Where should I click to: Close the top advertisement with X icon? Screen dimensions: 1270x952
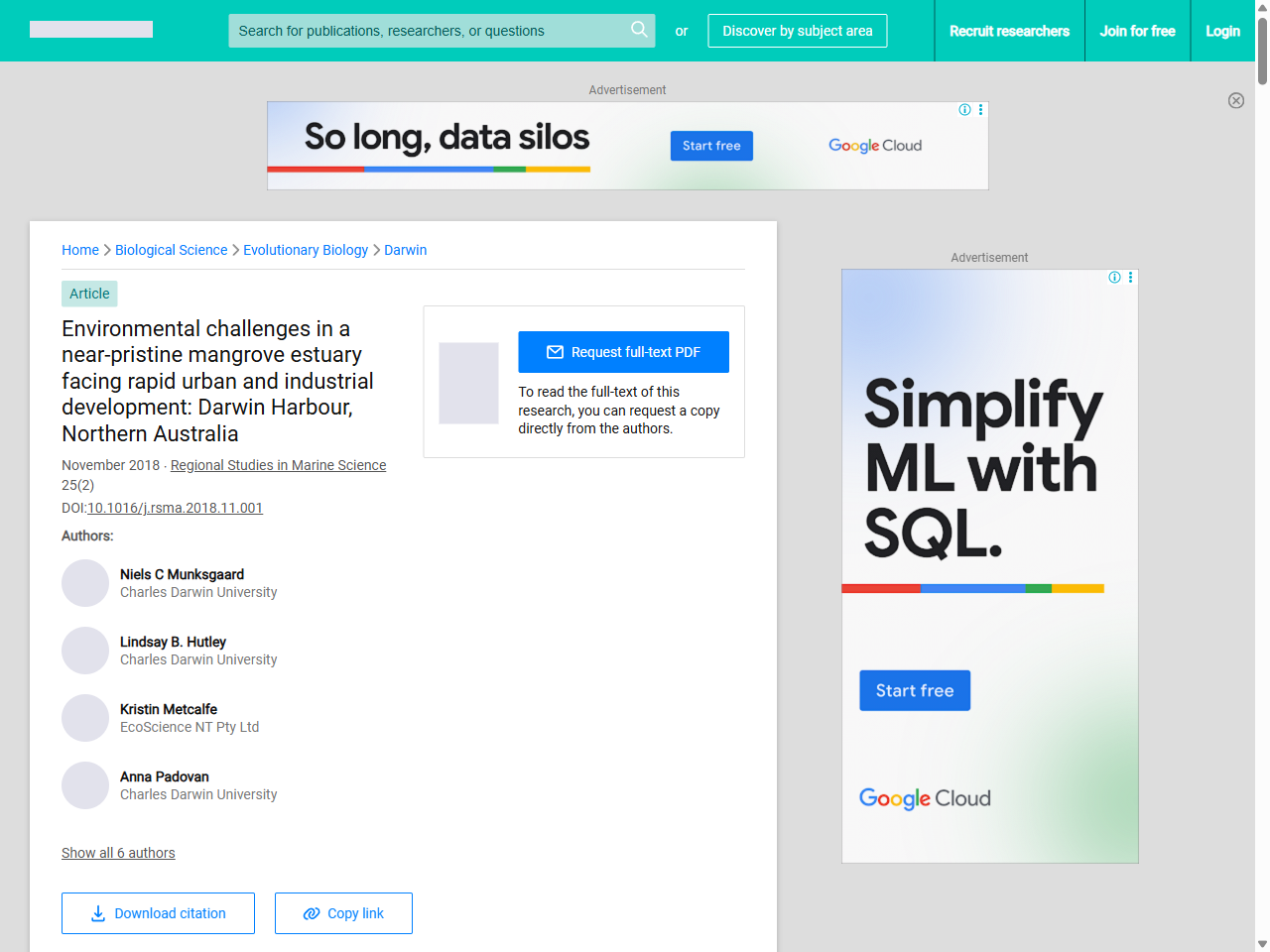click(x=1236, y=100)
